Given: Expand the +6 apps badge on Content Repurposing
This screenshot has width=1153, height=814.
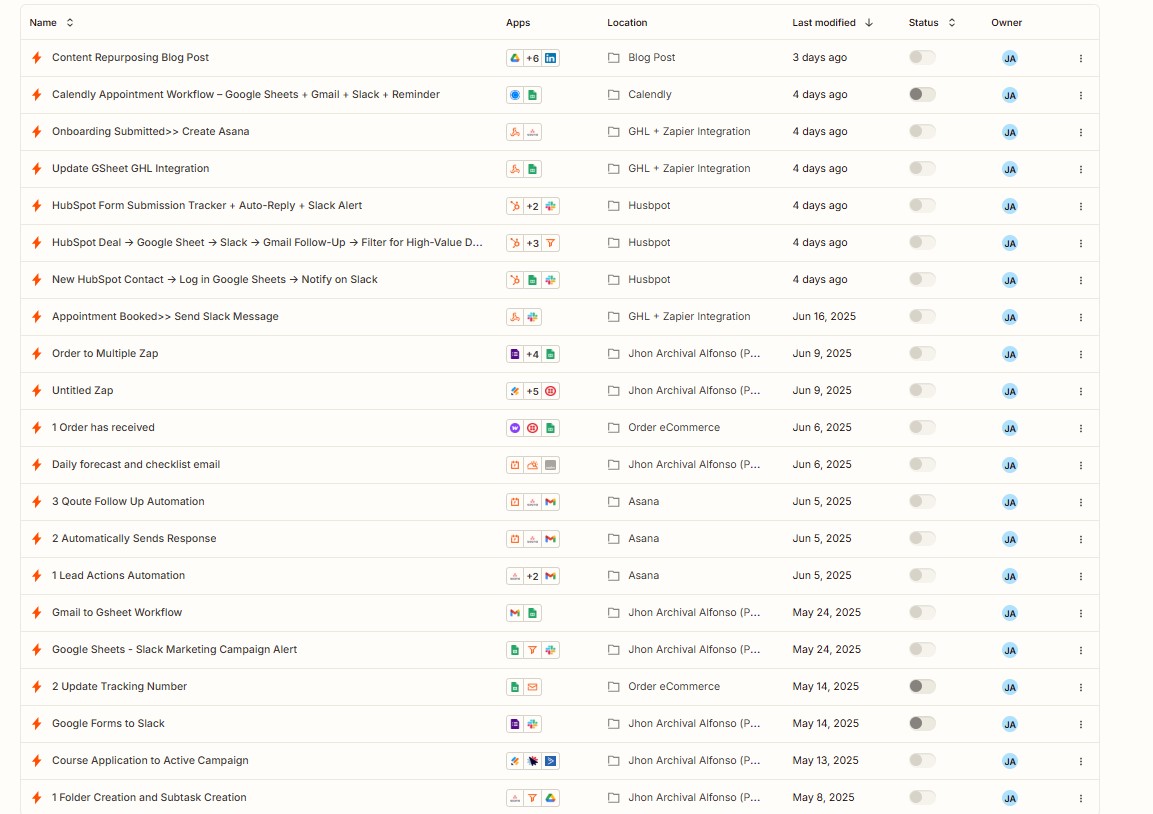Looking at the screenshot, I should [533, 58].
